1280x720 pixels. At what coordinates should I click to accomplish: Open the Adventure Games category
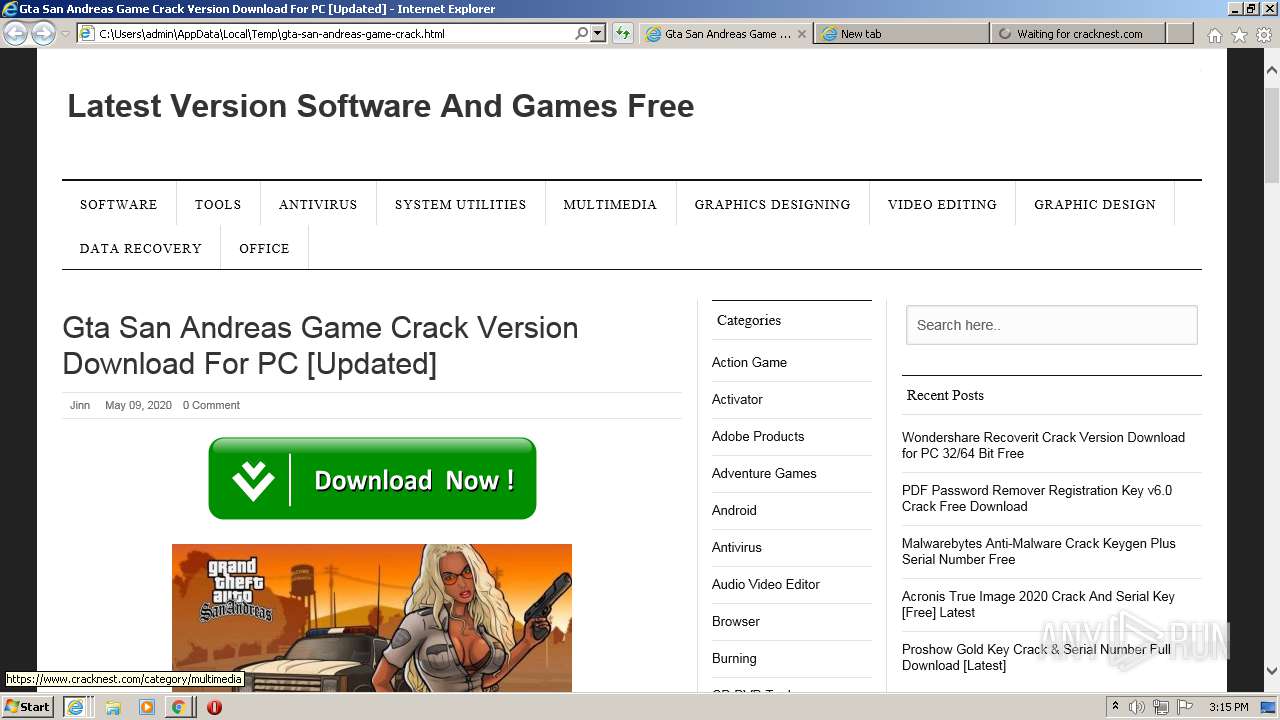(x=764, y=473)
